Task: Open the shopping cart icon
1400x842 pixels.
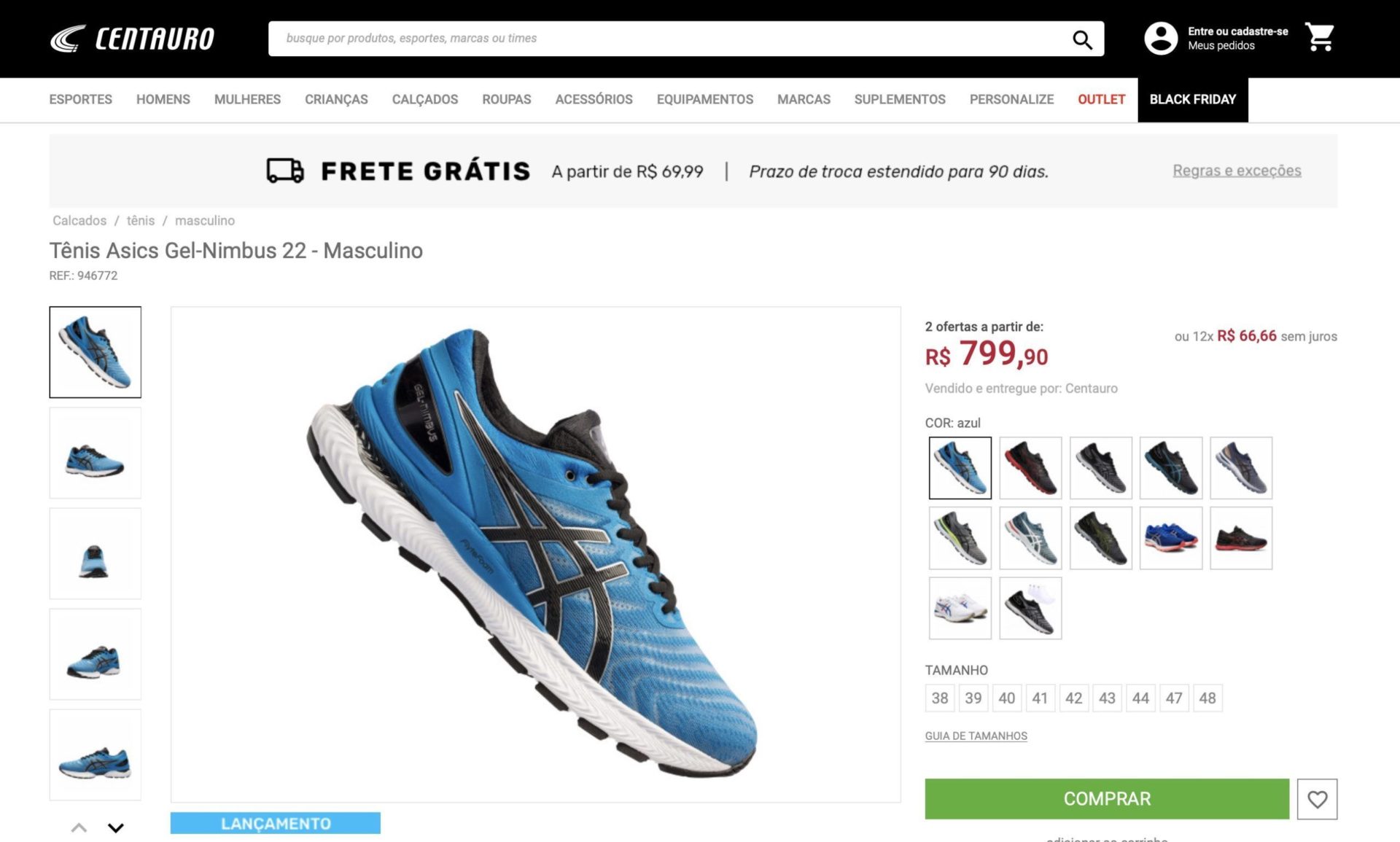Action: click(x=1320, y=37)
